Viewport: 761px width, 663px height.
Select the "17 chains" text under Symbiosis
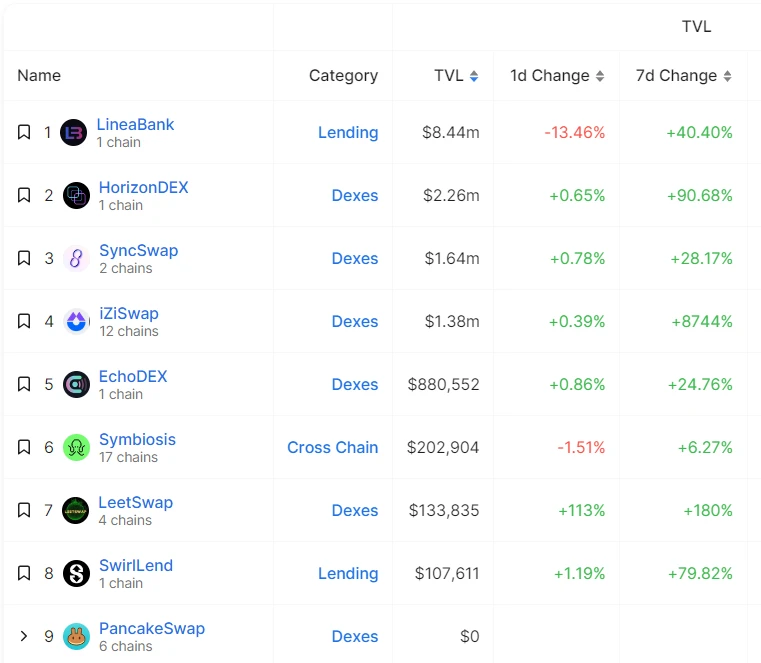click(129, 457)
